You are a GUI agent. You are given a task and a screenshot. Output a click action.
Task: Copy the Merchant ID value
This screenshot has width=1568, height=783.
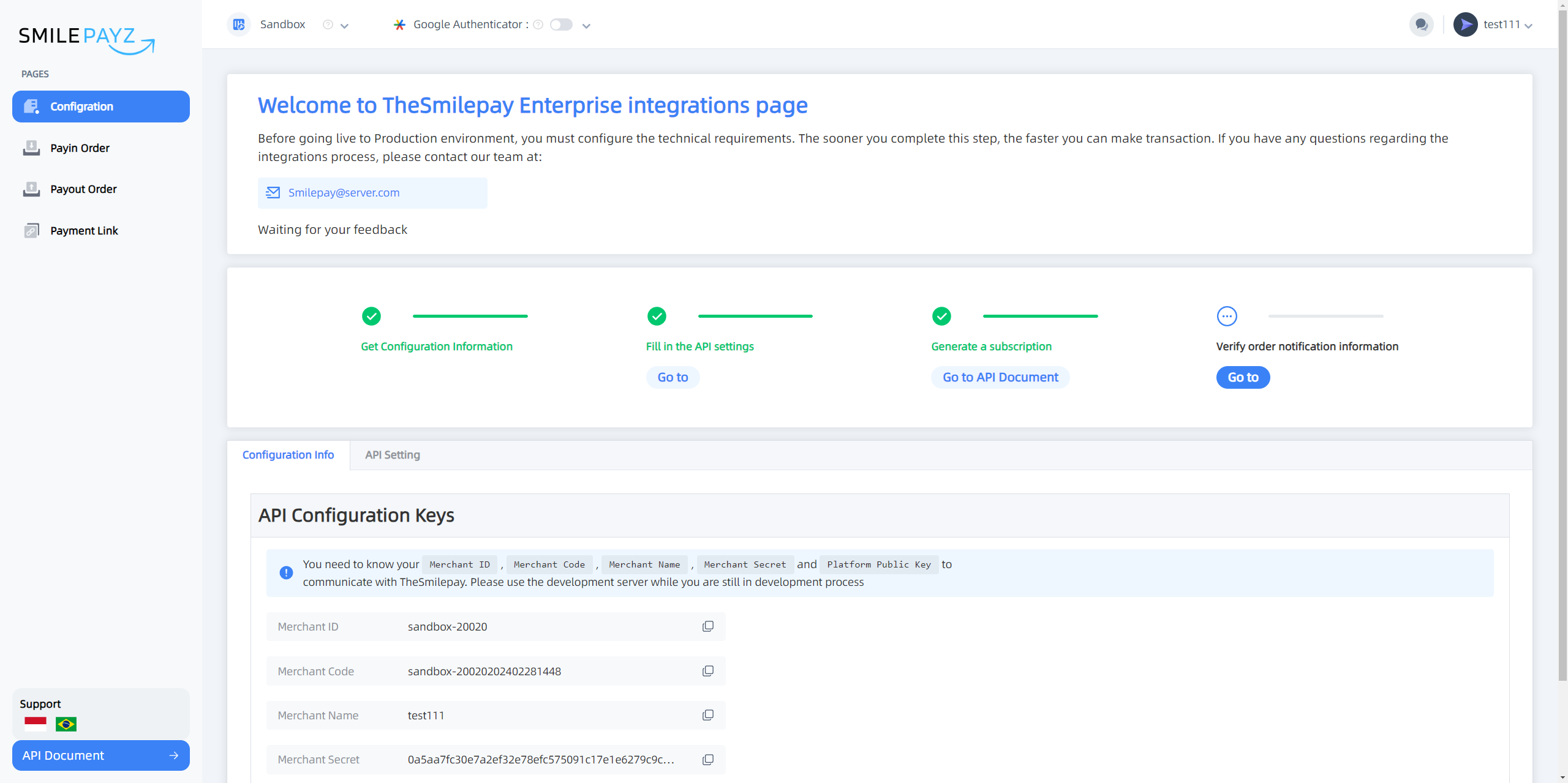click(x=707, y=626)
